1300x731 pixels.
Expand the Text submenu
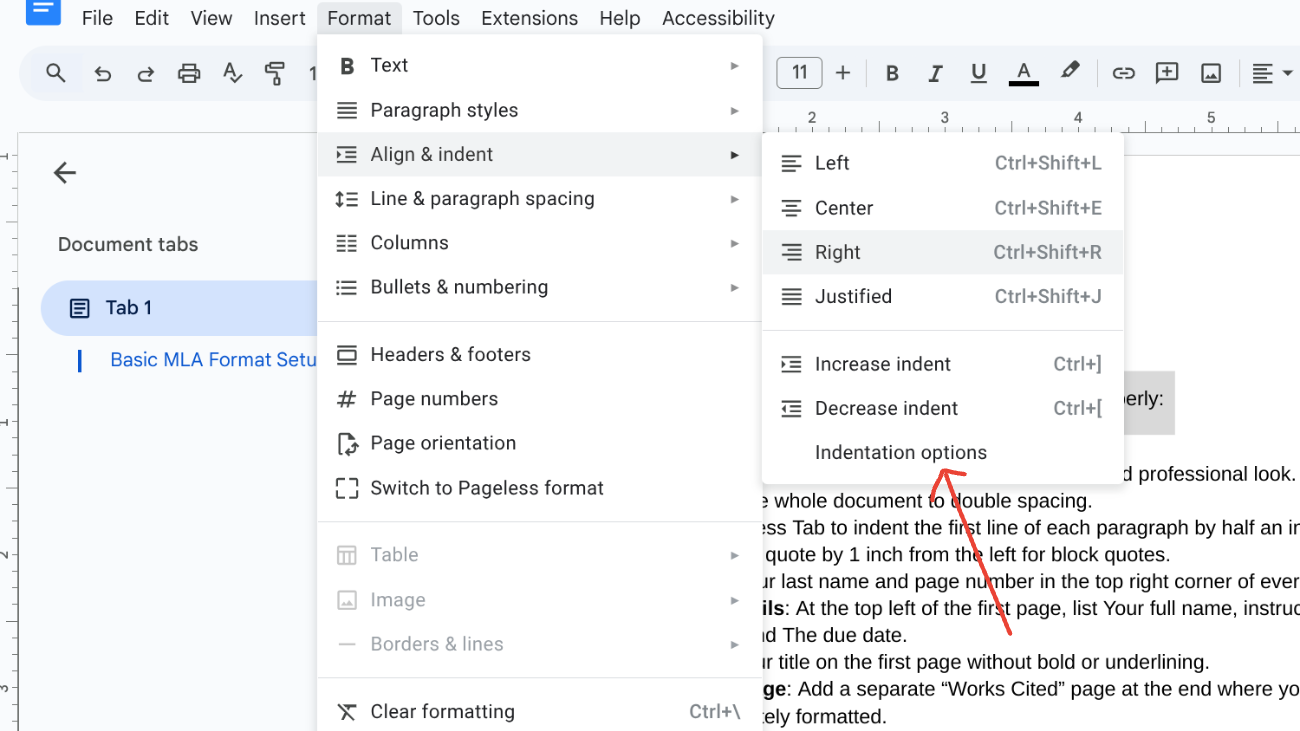point(388,64)
